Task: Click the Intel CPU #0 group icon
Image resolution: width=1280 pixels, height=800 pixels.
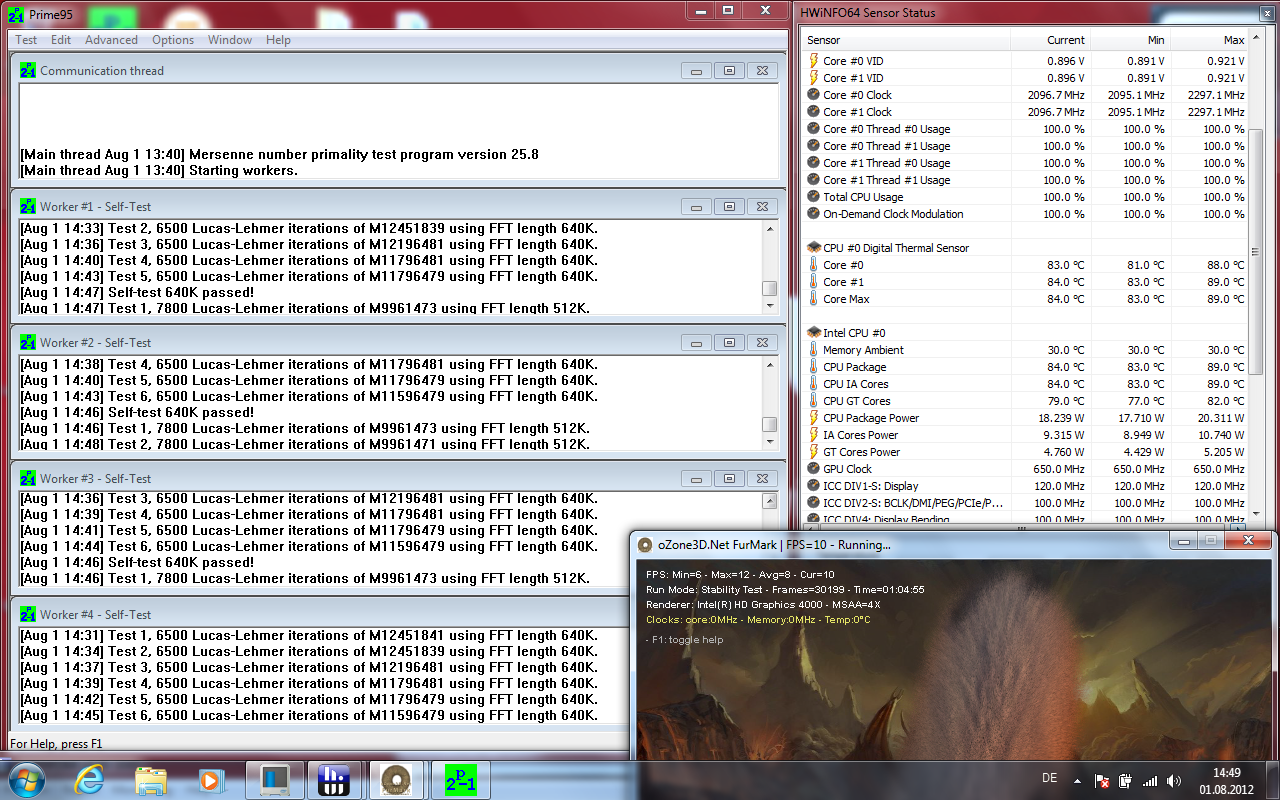Action: tap(813, 333)
